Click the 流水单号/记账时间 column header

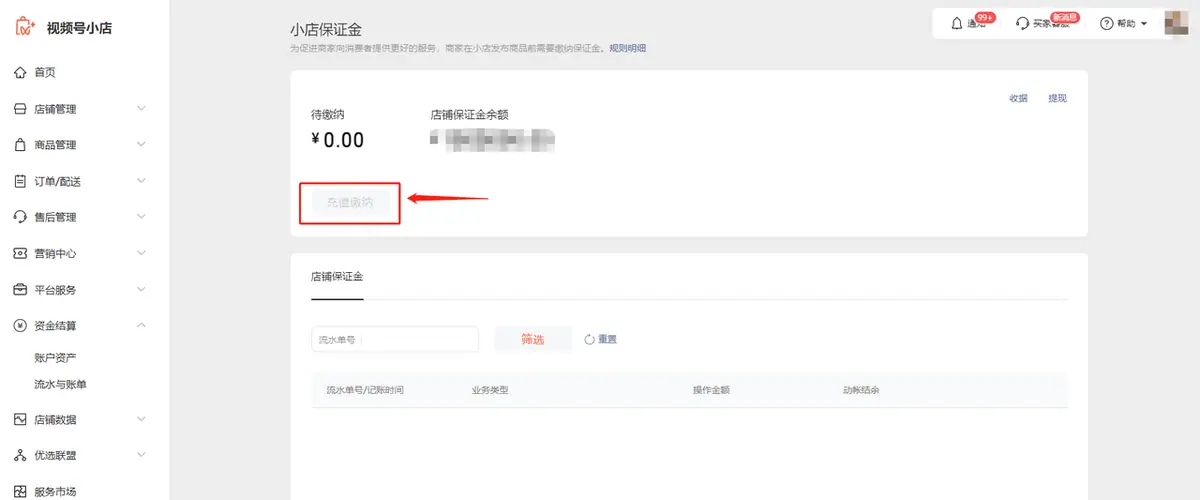(365, 390)
